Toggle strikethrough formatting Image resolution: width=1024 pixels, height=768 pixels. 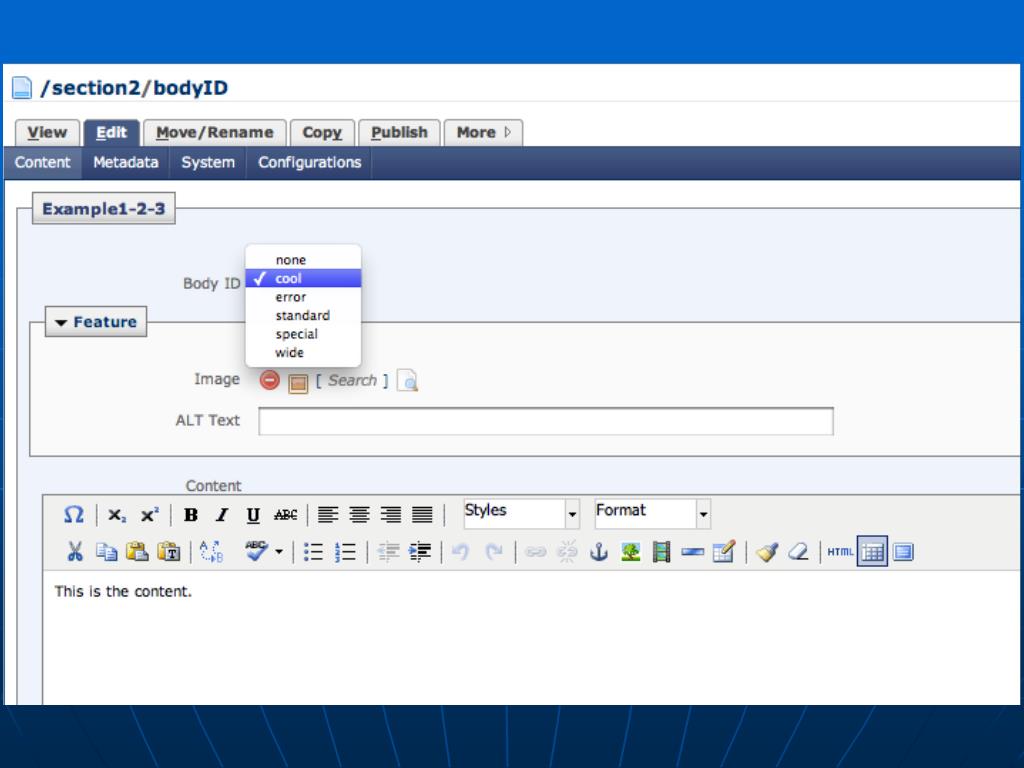click(285, 515)
